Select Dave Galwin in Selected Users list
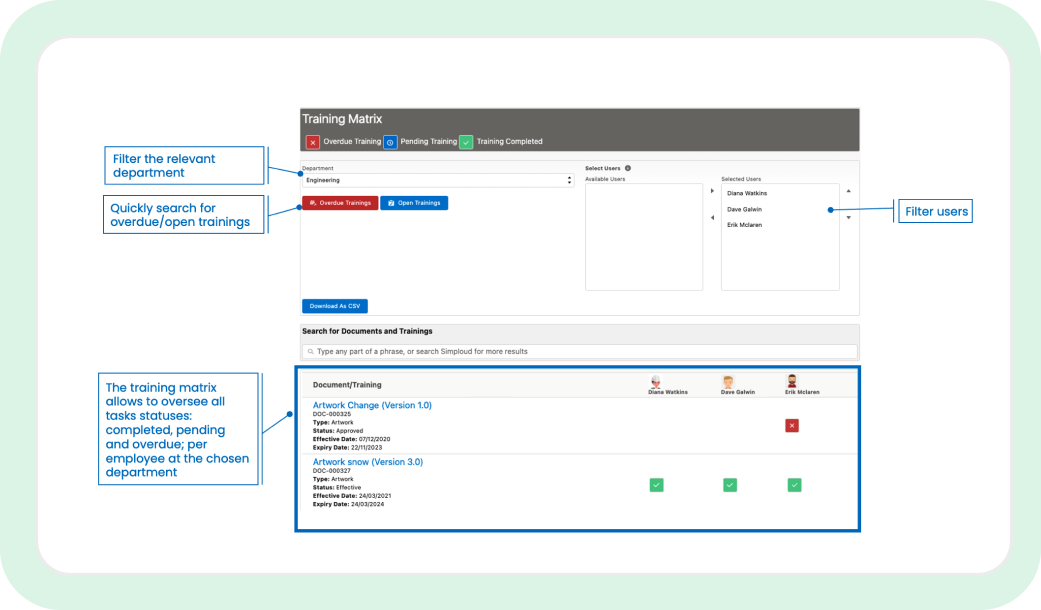Image resolution: width=1041 pixels, height=610 pixels. pyautogui.click(x=744, y=209)
